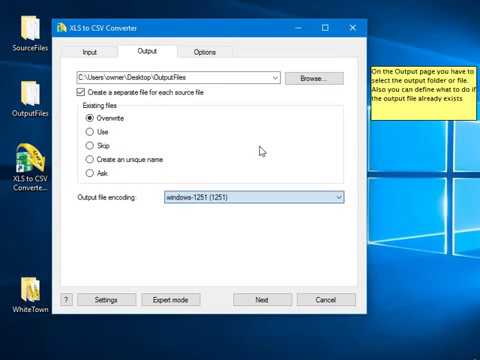Expand the output folder path dropdown arrow
The height and width of the screenshot is (360, 480).
(x=275, y=78)
